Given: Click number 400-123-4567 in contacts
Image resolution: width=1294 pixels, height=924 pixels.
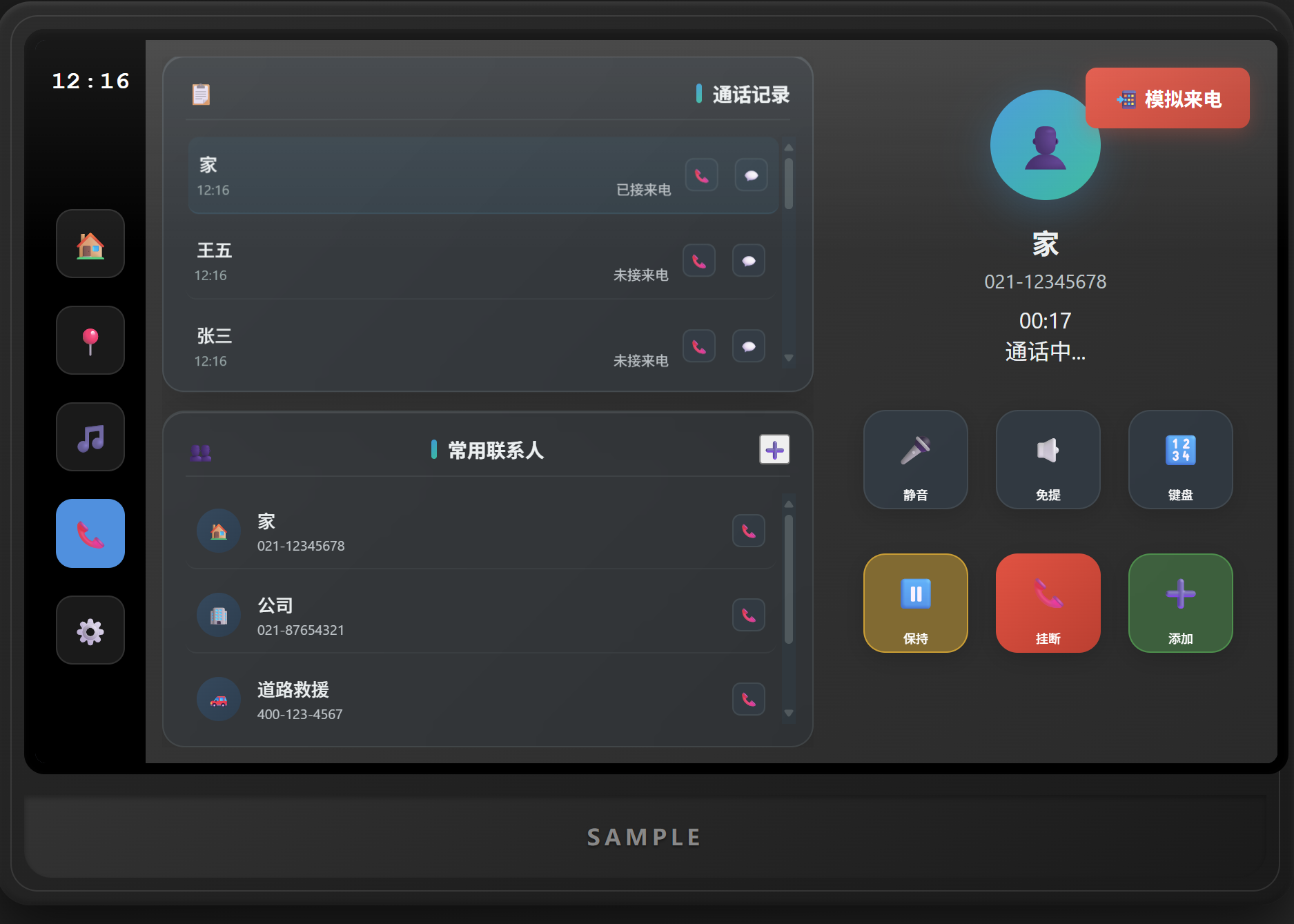Looking at the screenshot, I should pos(300,714).
